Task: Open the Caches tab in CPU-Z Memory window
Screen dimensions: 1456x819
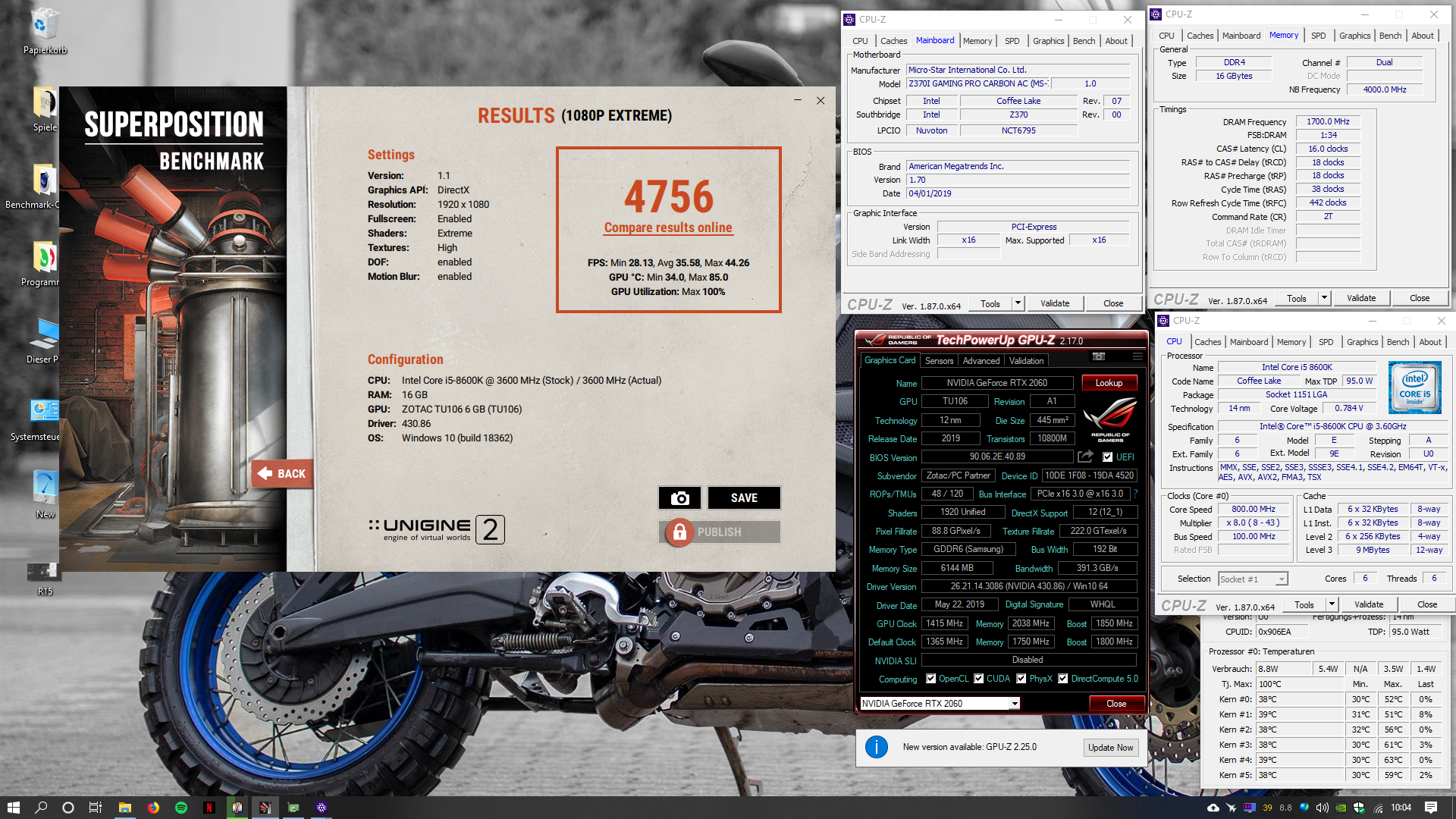Action: [1200, 36]
